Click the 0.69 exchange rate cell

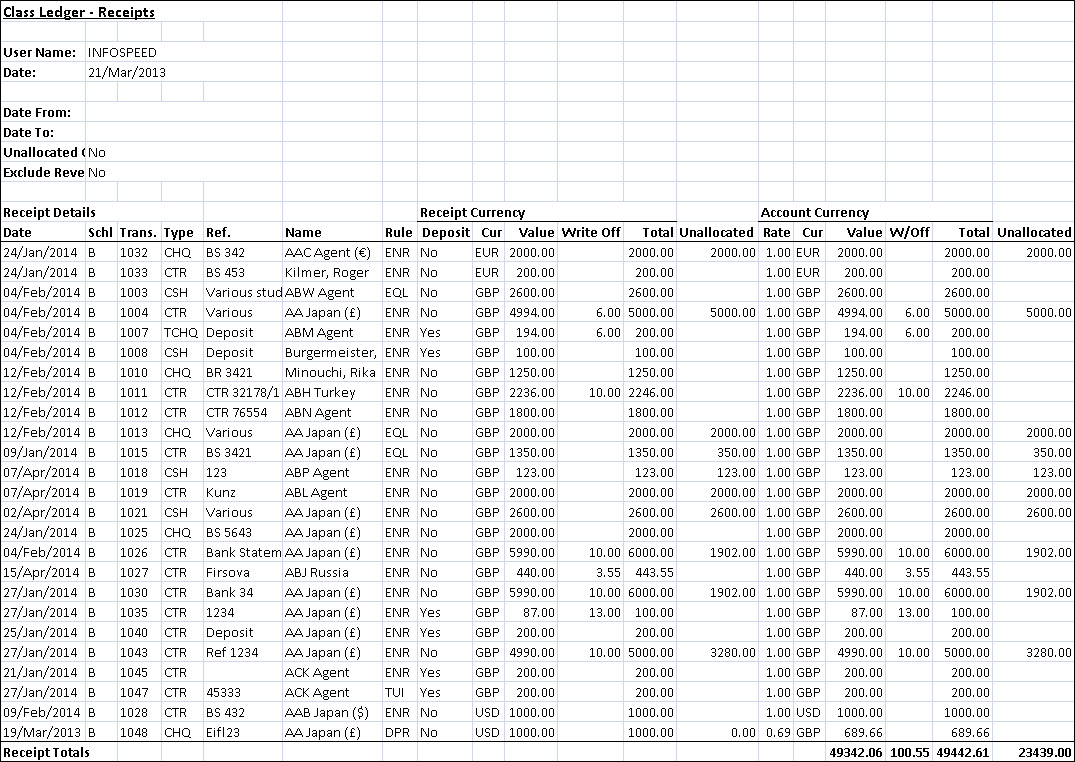pyautogui.click(x=776, y=732)
